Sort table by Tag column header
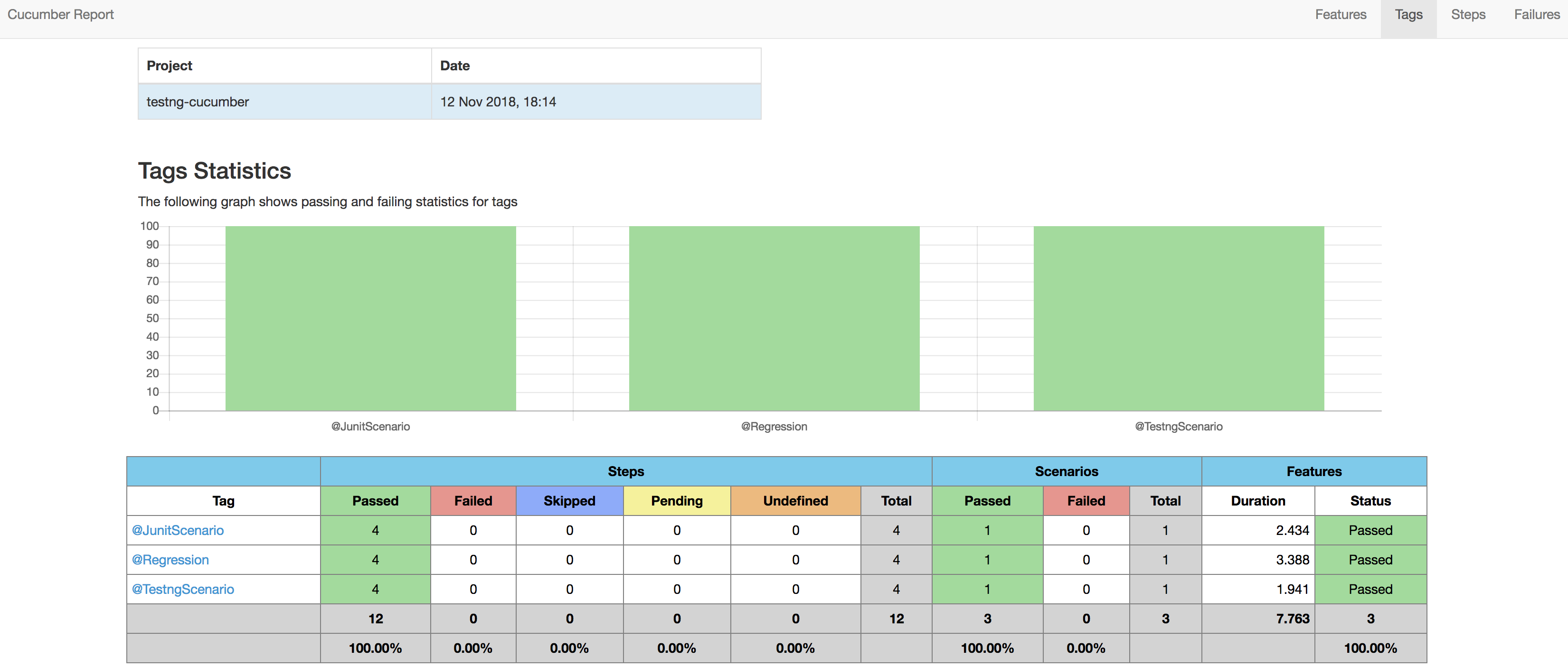Viewport: 1568px width, 668px height. click(223, 501)
